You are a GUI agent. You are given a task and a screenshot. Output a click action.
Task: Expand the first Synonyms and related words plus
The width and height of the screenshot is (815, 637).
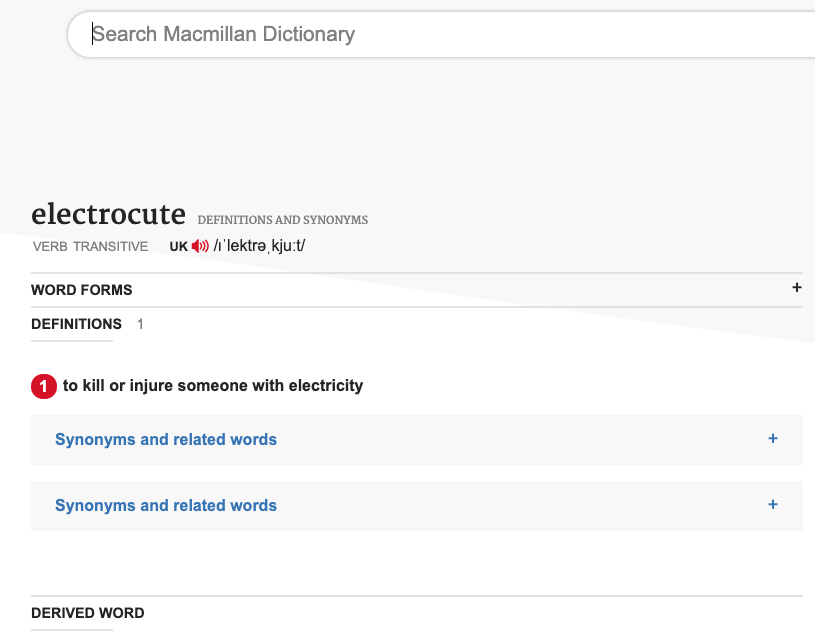pyautogui.click(x=772, y=439)
